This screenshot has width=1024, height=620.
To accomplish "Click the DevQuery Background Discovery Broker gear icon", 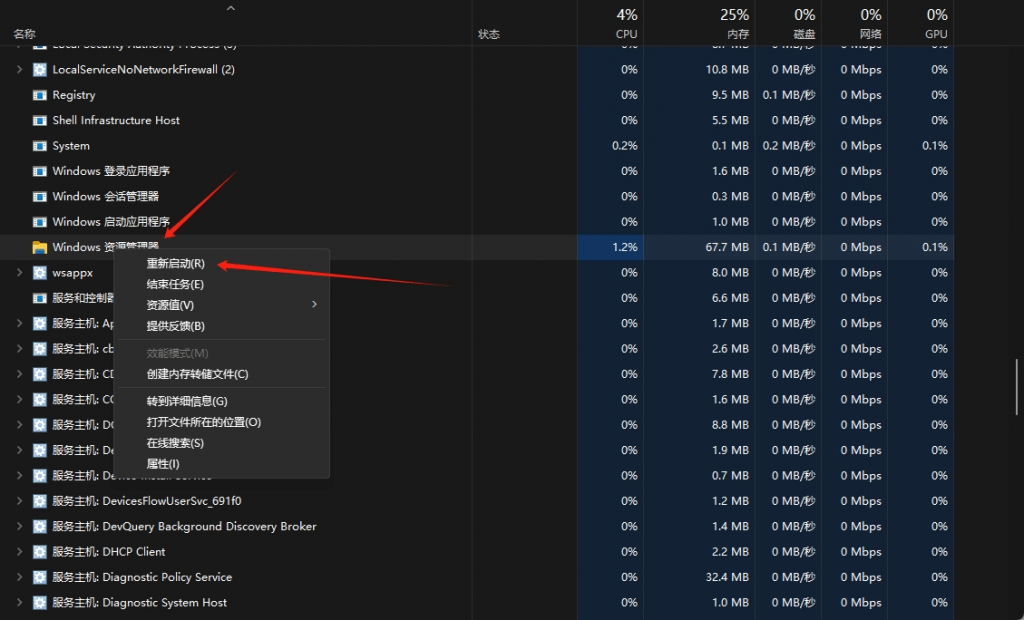I will (40, 527).
